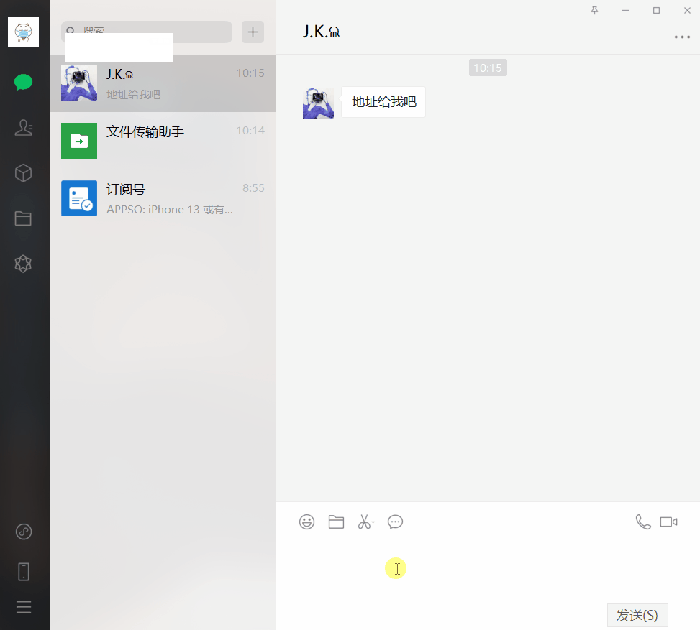Image resolution: width=700 pixels, height=630 pixels.
Task: Click the green File Transfer avatar
Action: coord(79,141)
